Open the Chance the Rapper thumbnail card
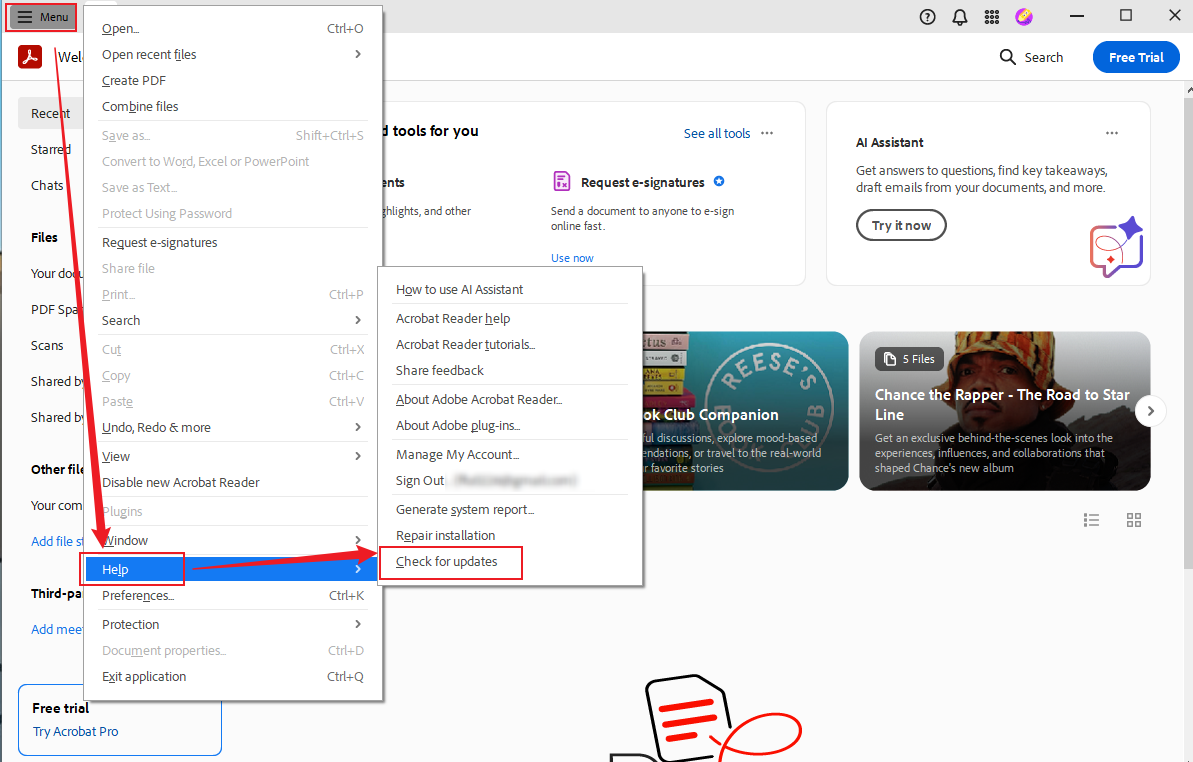Image resolution: width=1193 pixels, height=762 pixels. 1004,411
